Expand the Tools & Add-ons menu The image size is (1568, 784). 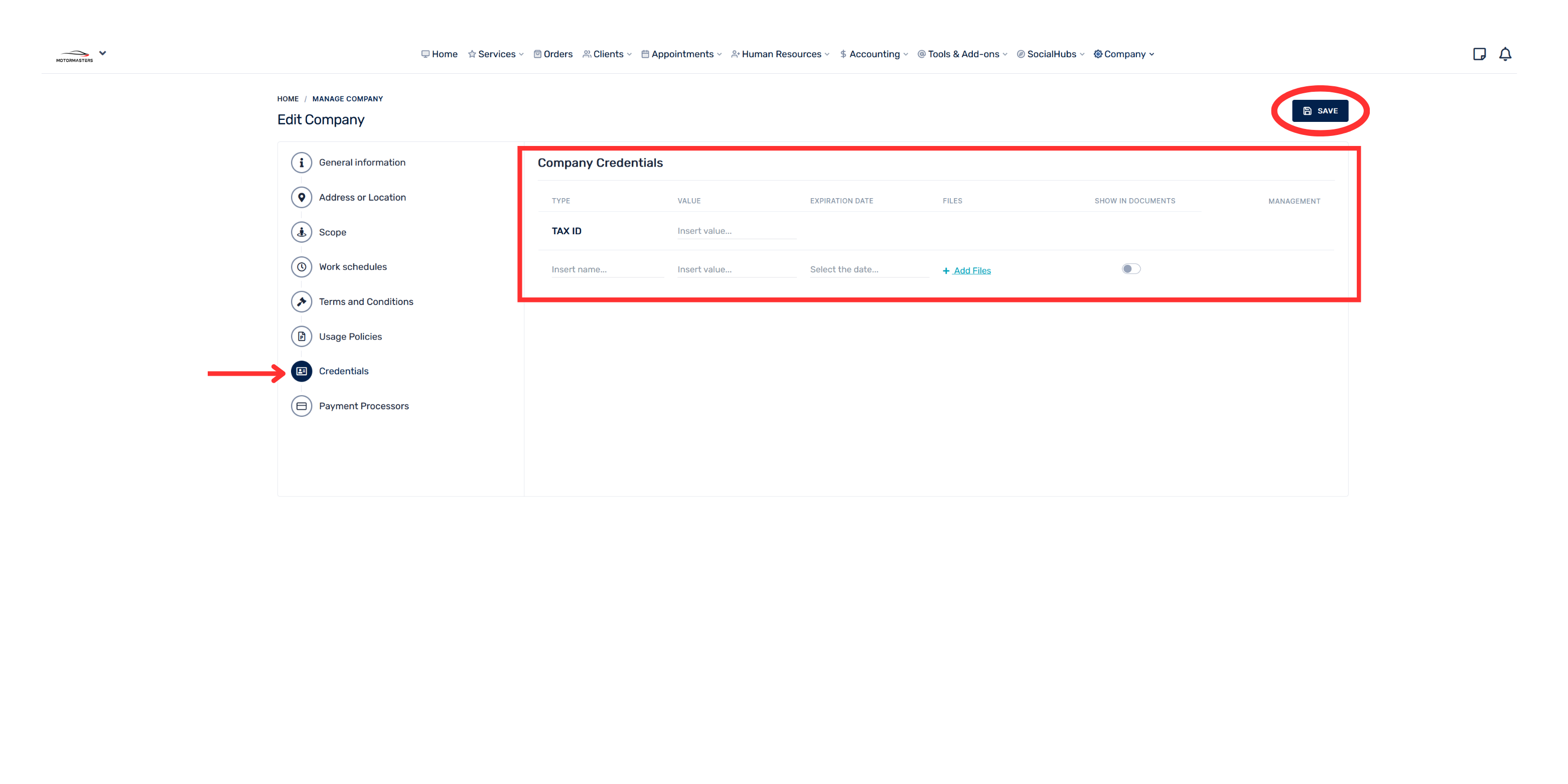[962, 54]
